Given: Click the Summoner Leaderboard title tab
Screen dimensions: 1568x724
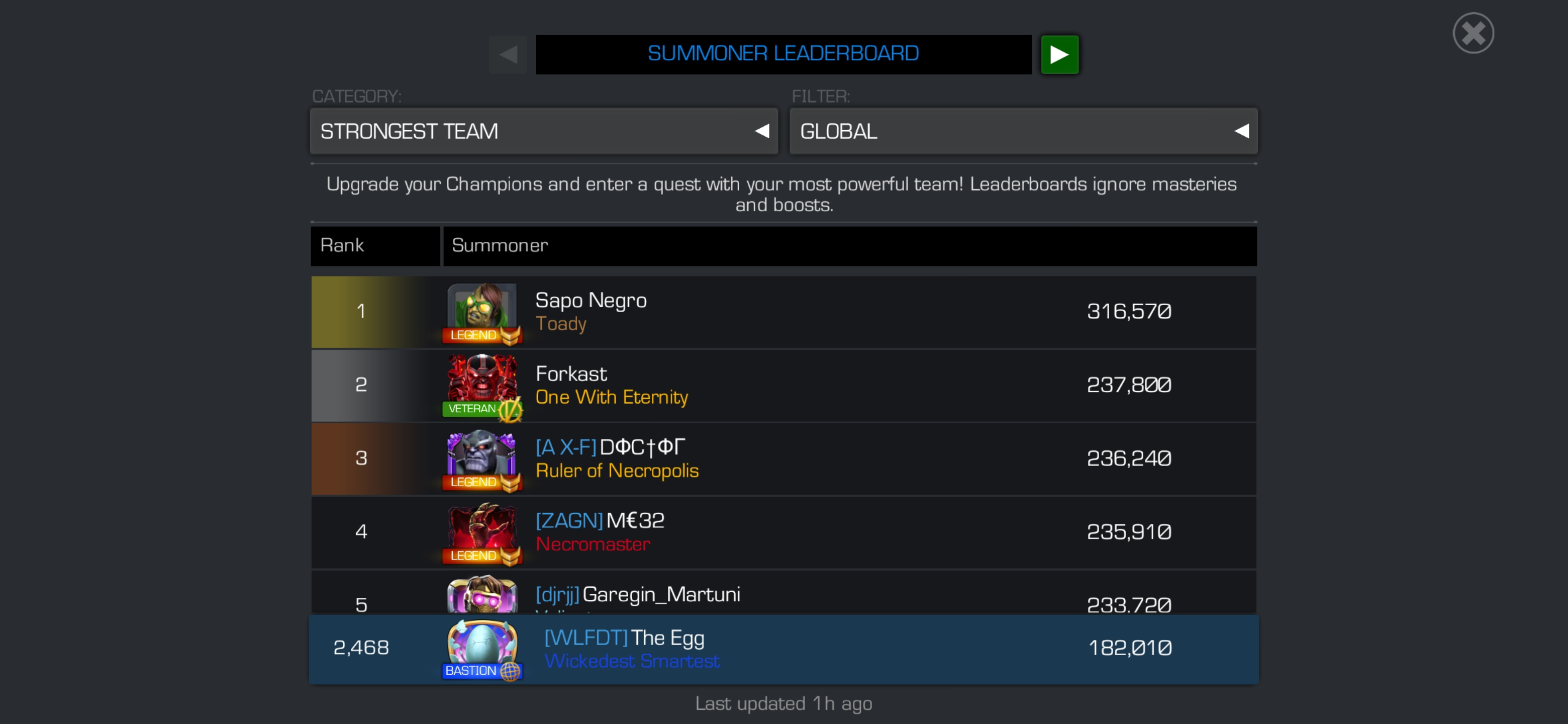Looking at the screenshot, I should click(783, 54).
